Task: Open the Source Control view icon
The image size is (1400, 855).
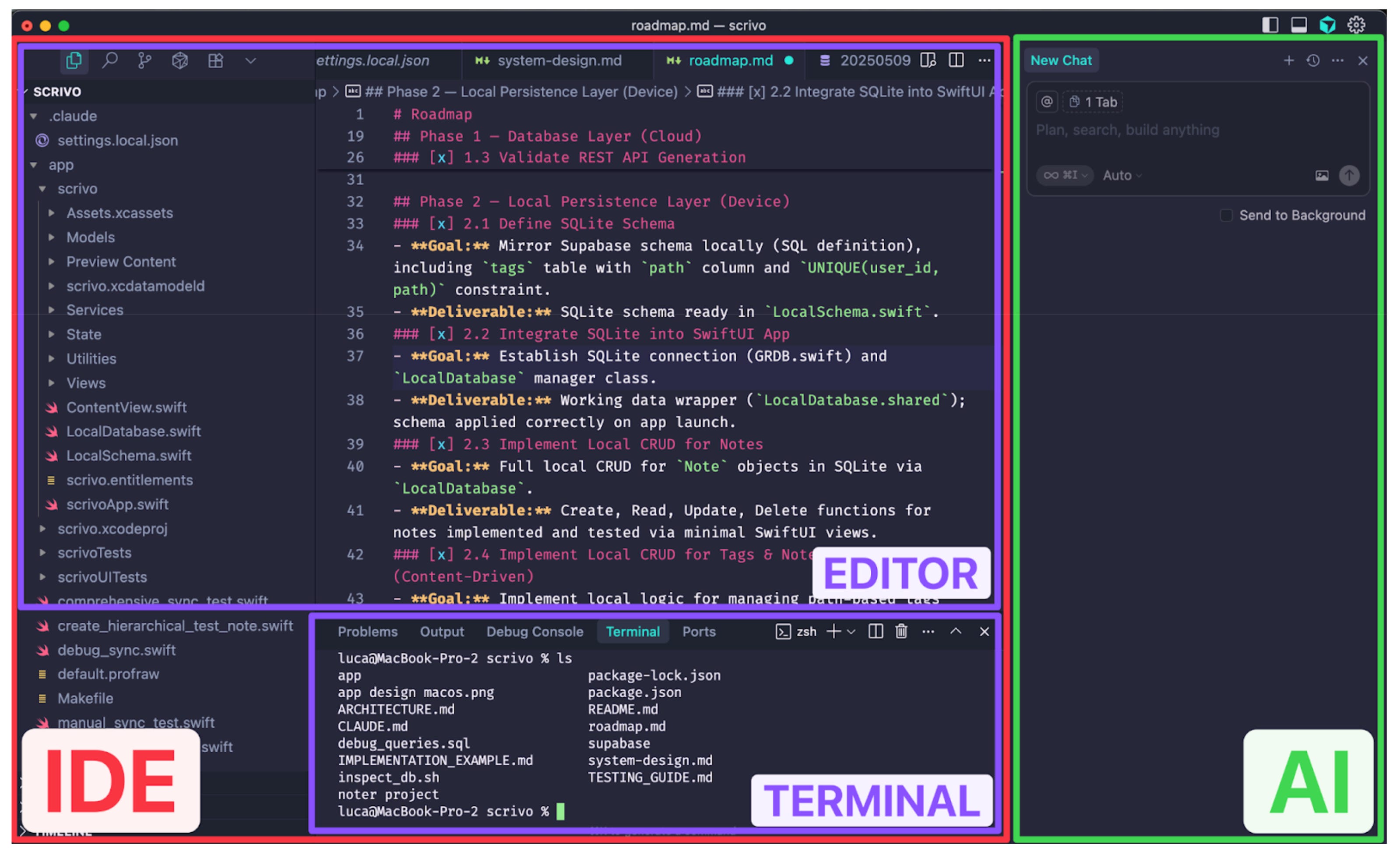Action: tap(144, 60)
